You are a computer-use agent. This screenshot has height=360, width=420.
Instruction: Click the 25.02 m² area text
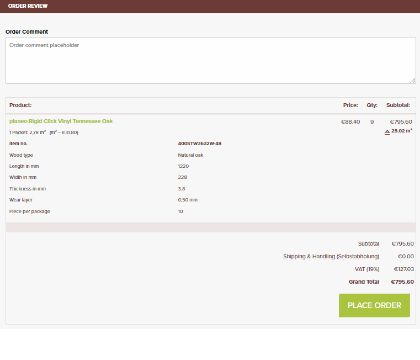(x=402, y=131)
